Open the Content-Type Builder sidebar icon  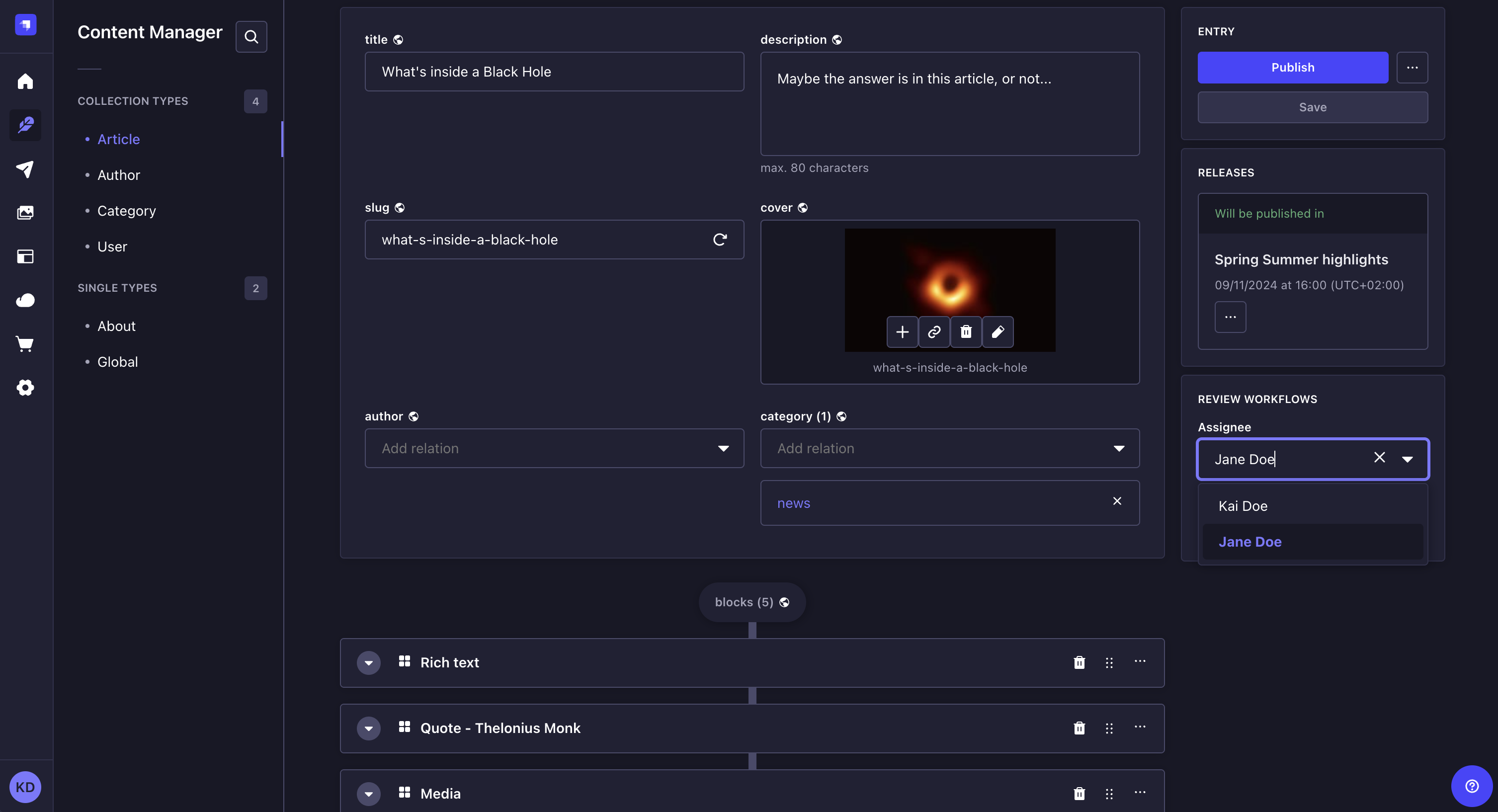click(25, 256)
